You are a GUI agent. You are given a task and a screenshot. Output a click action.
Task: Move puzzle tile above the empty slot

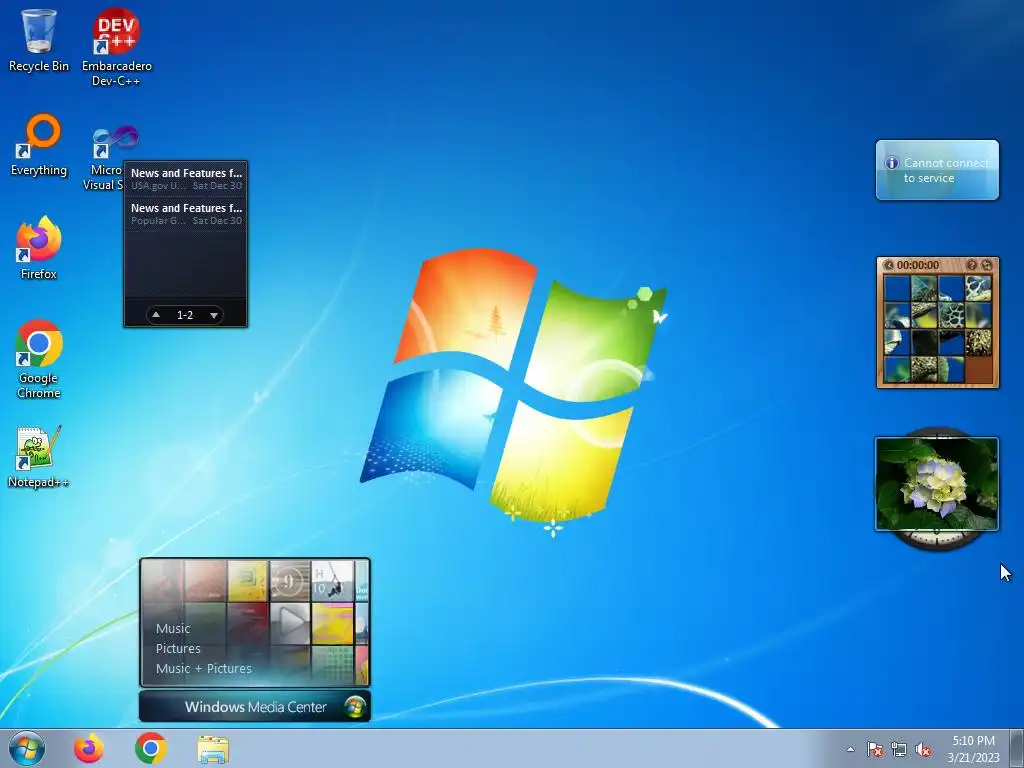coord(978,342)
